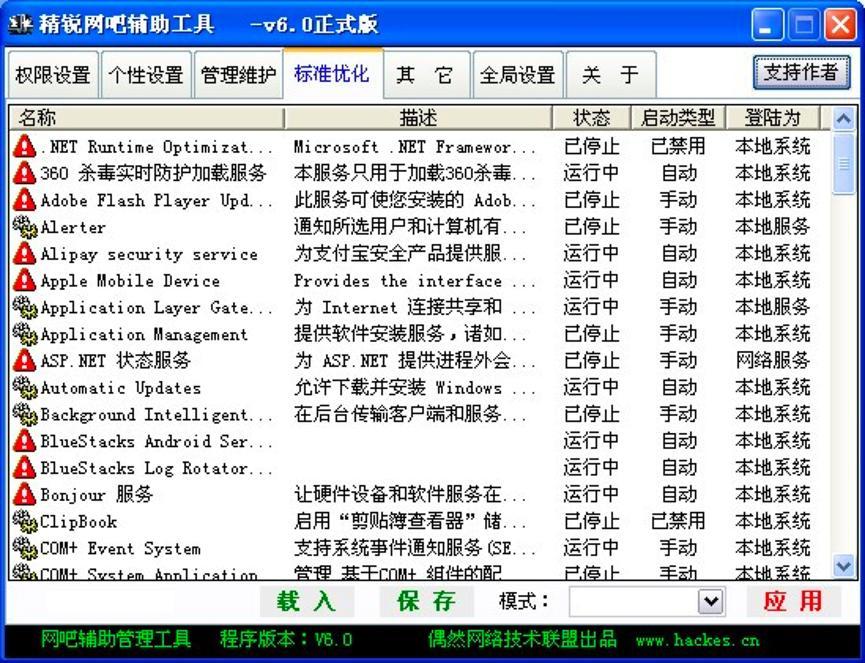The image size is (865, 663).
Task: Click 偶然网络技术联盟出品 in the status bar
Action: [522, 639]
